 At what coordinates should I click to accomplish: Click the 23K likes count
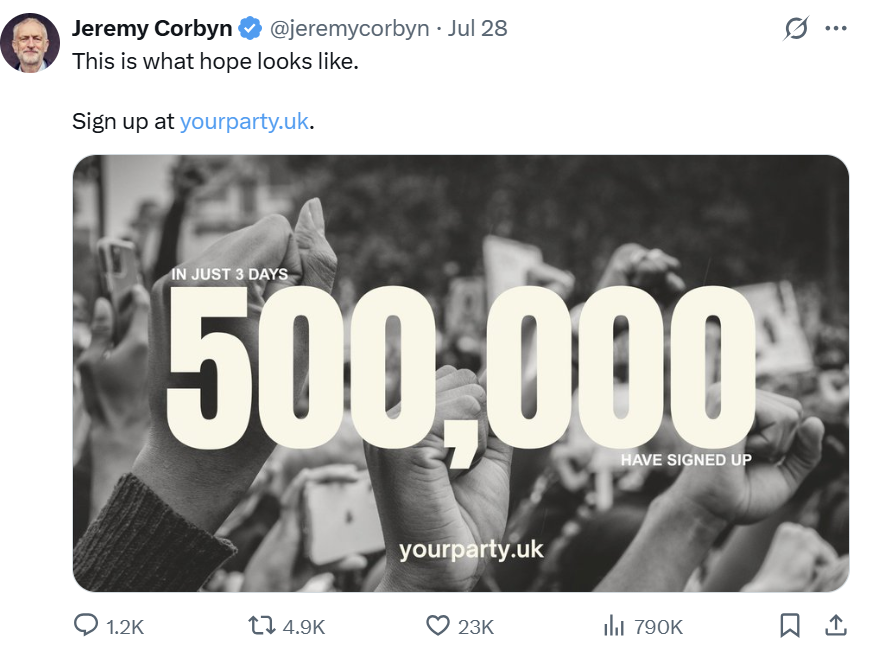[x=475, y=627]
